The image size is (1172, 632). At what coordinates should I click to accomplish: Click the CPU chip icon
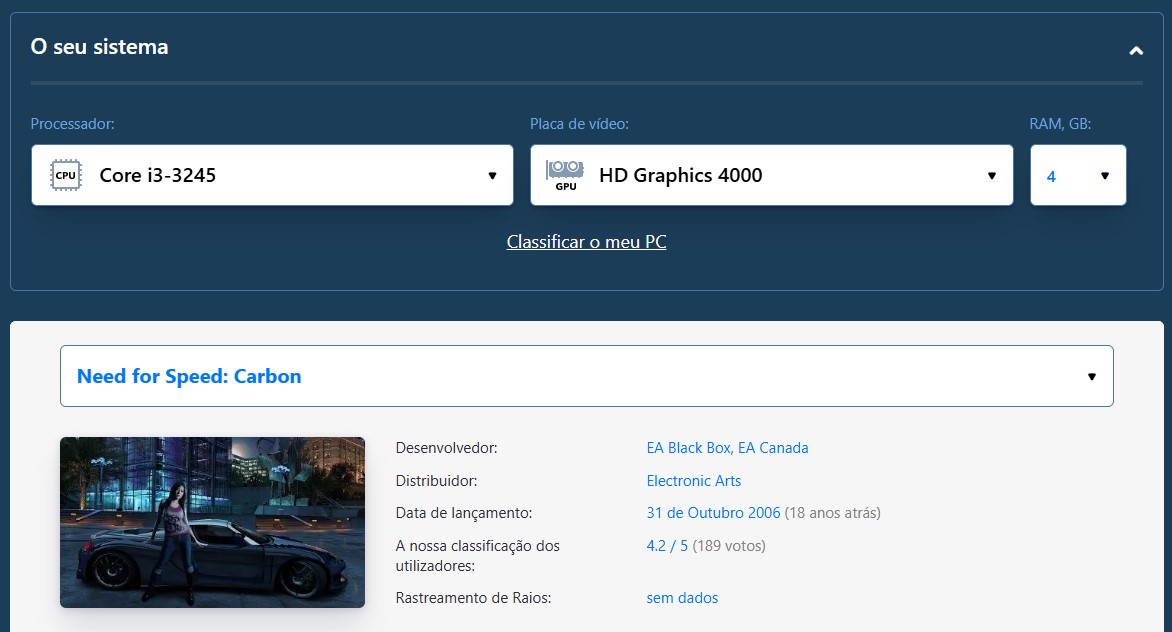[x=66, y=175]
